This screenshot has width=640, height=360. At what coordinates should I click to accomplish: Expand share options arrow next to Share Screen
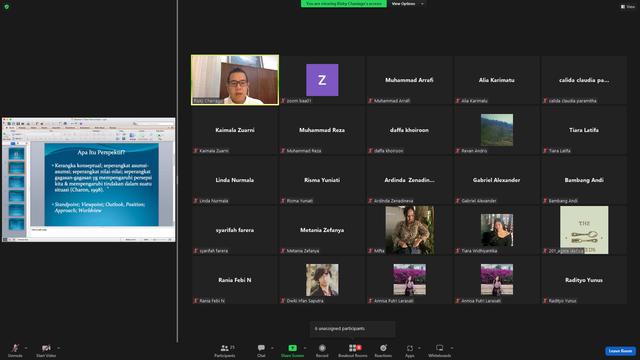pos(304,348)
